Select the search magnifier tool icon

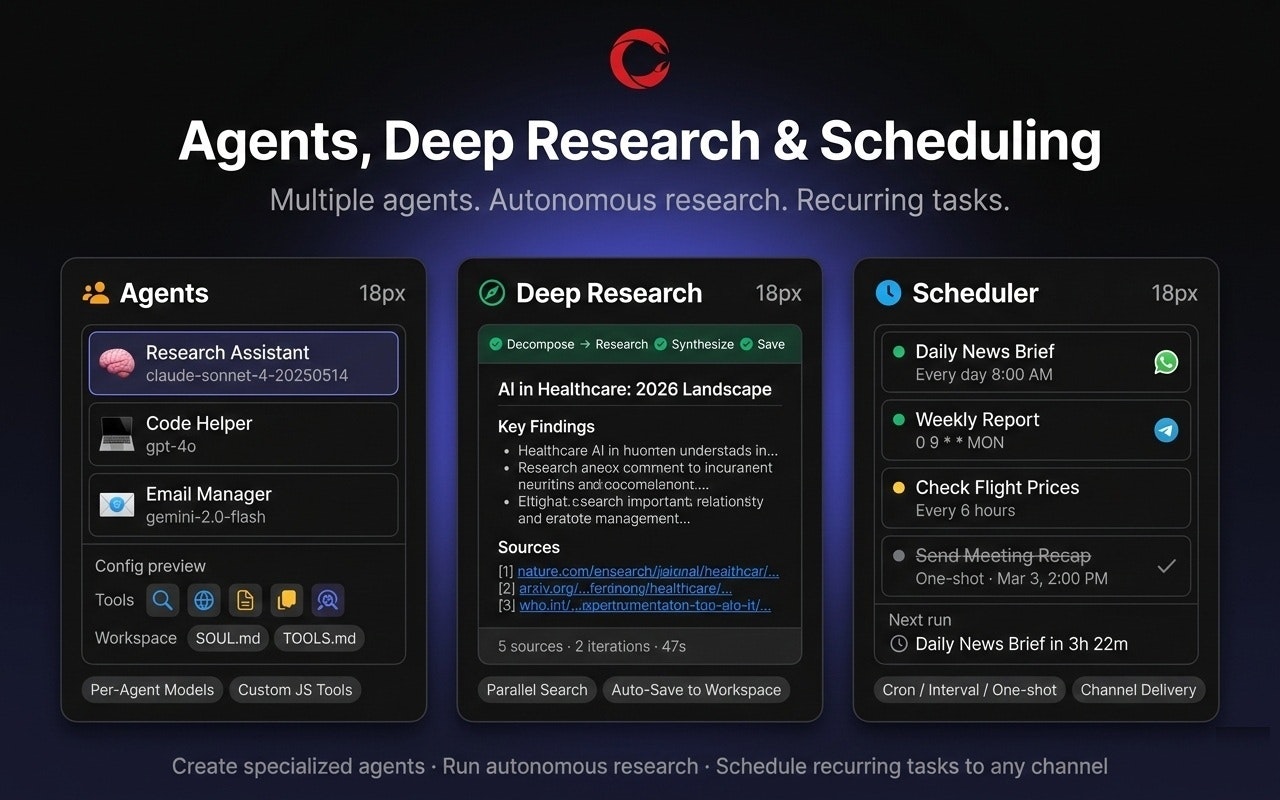pos(163,600)
